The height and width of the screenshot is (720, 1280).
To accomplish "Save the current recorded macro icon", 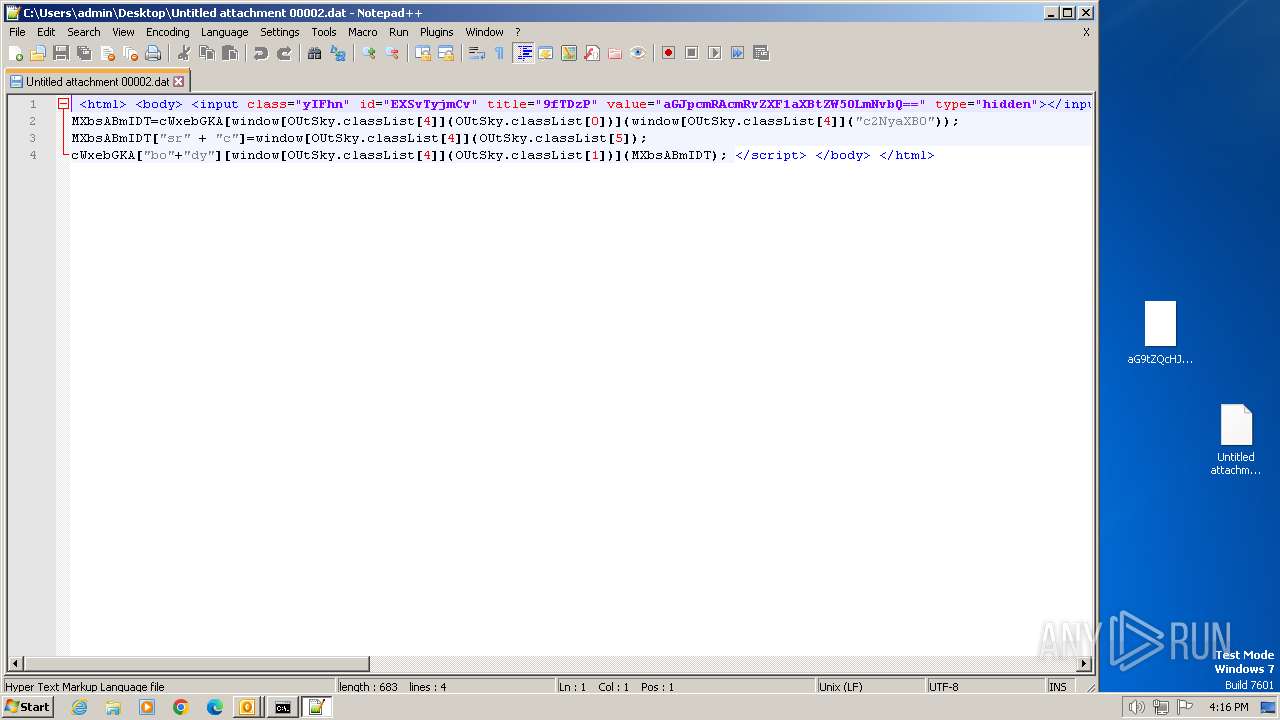I will 760,53.
